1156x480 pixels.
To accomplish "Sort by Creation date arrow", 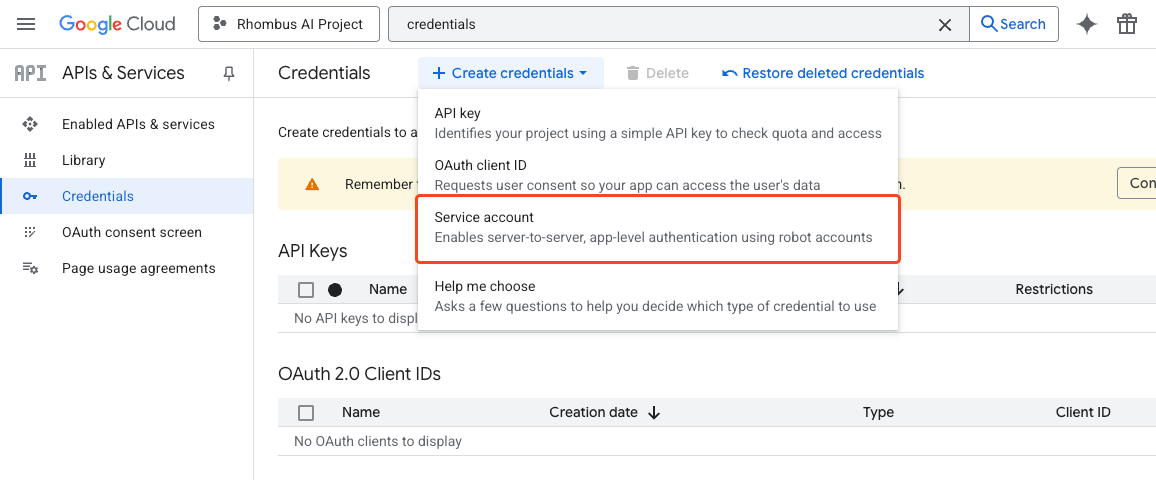I will pos(654,413).
